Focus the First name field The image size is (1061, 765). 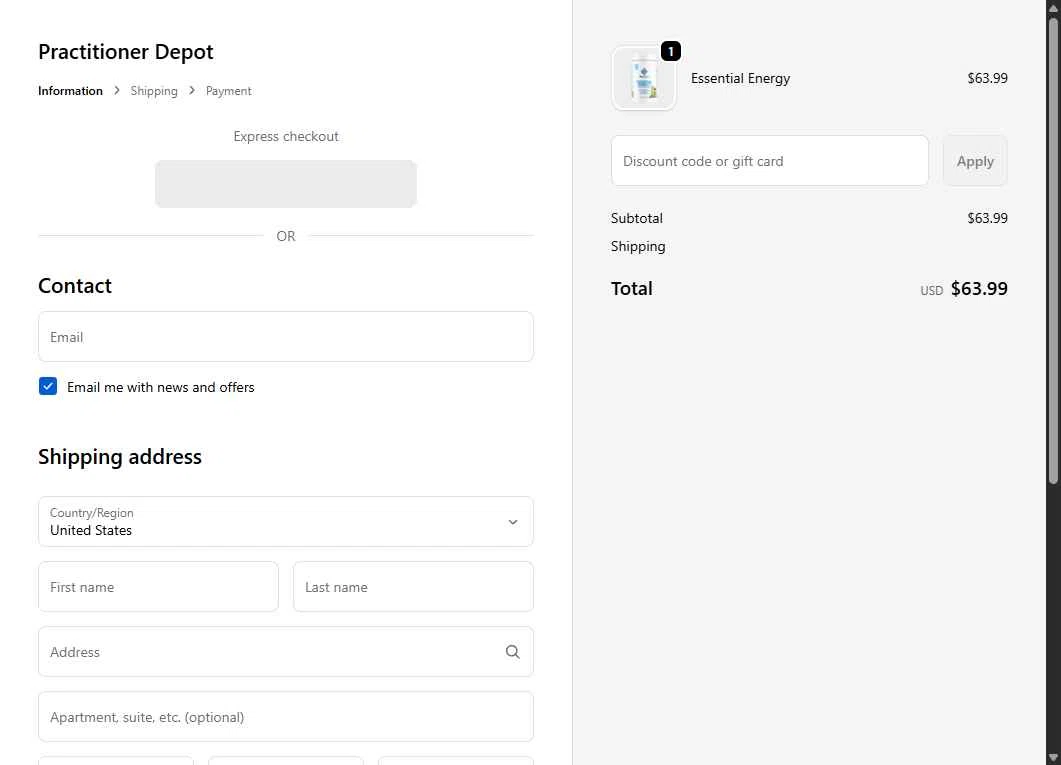(158, 586)
